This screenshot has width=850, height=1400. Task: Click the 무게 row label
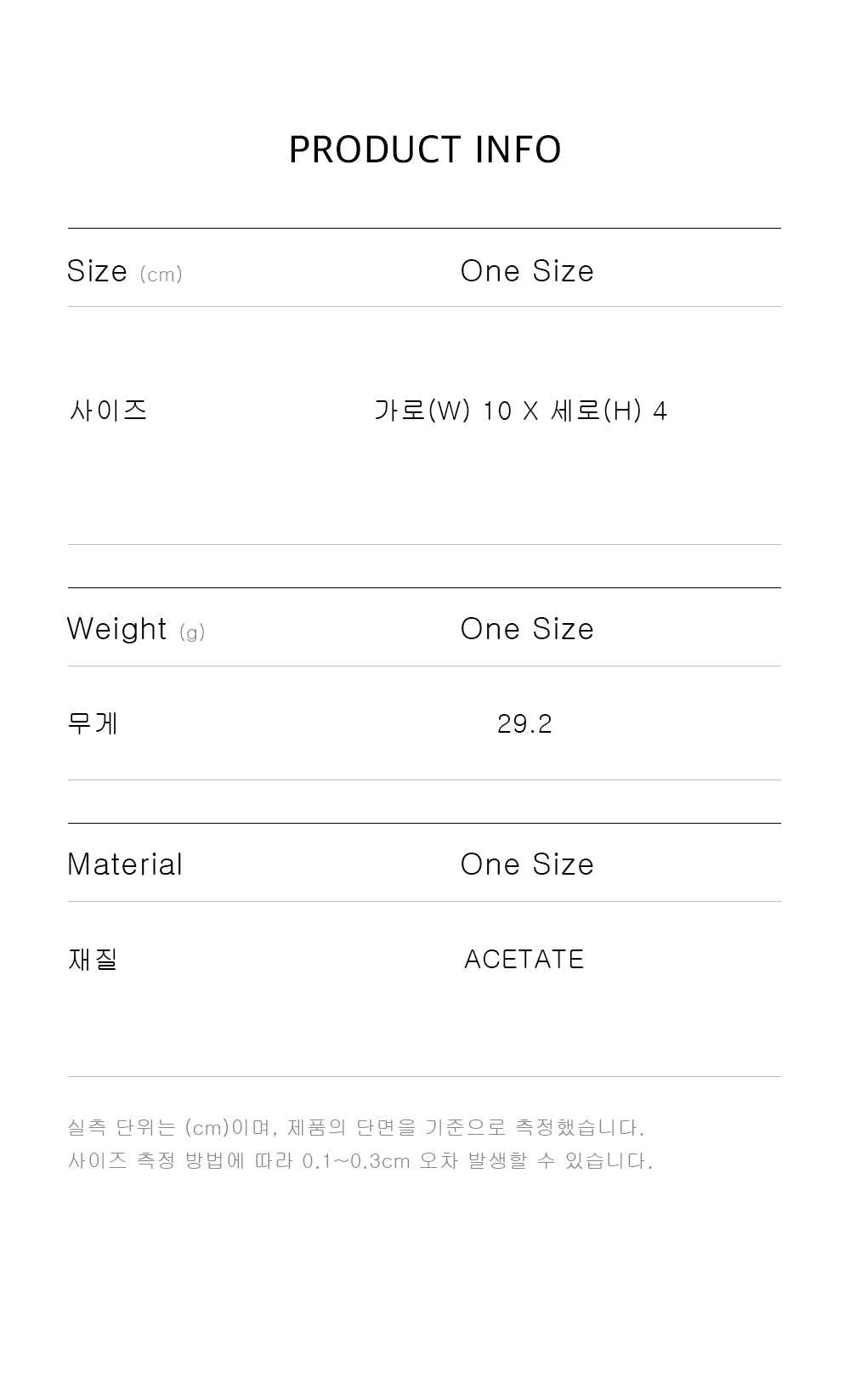(x=93, y=723)
